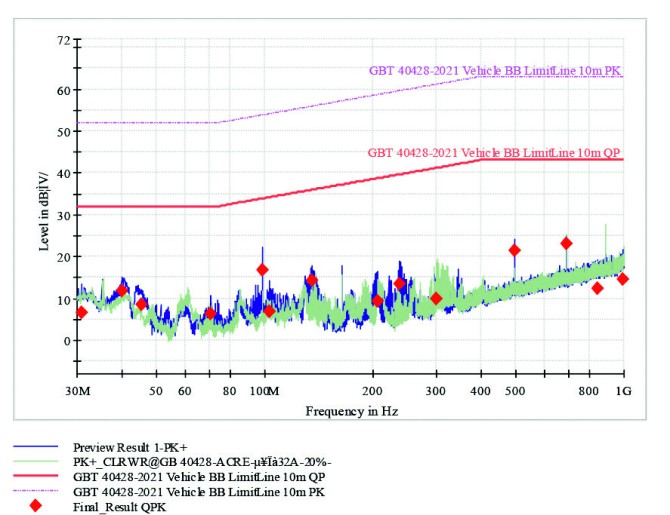Click the blue line legend icon for Preview Result
670x515 pixels.
(36, 446)
